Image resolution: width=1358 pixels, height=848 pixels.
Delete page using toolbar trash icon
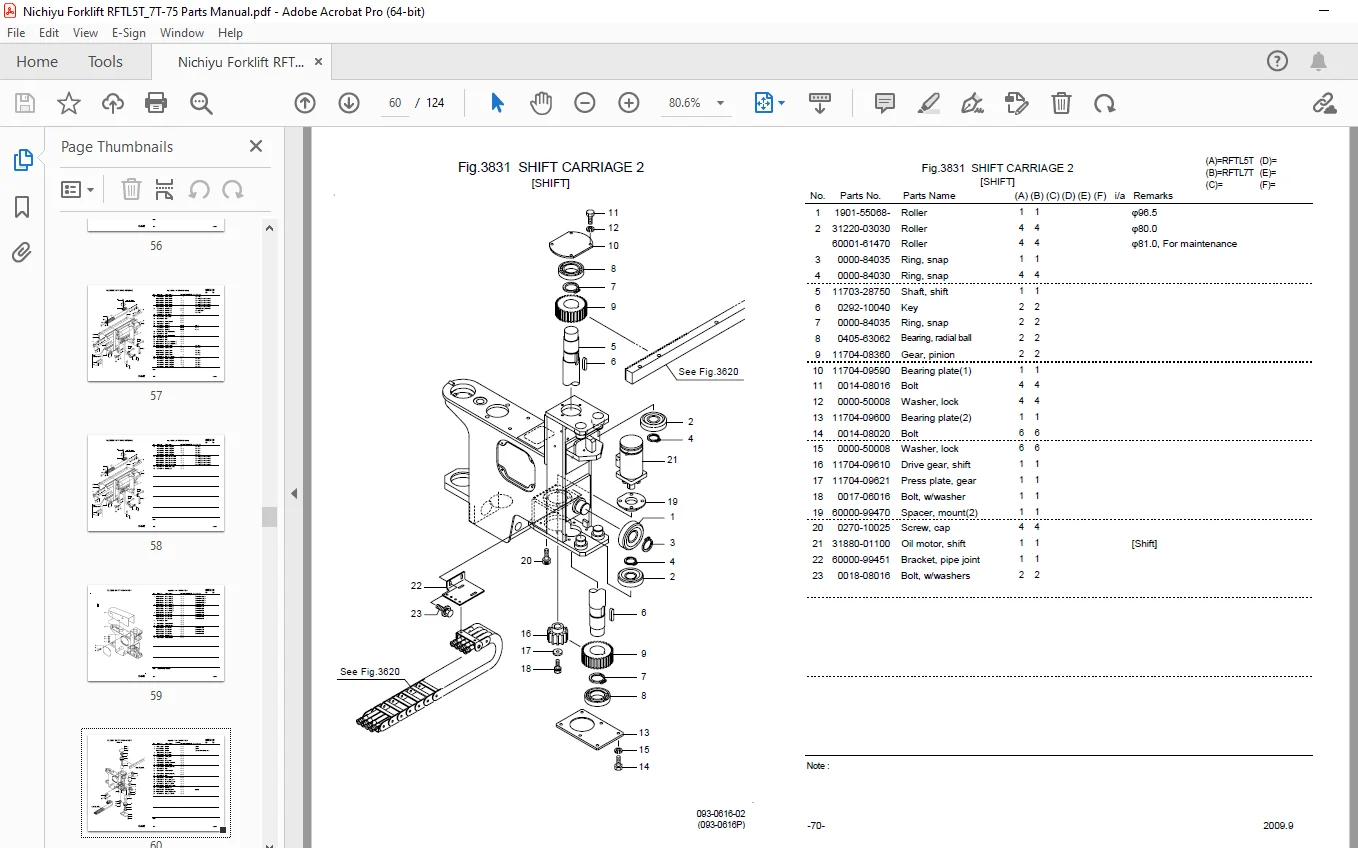pyautogui.click(x=1061, y=103)
